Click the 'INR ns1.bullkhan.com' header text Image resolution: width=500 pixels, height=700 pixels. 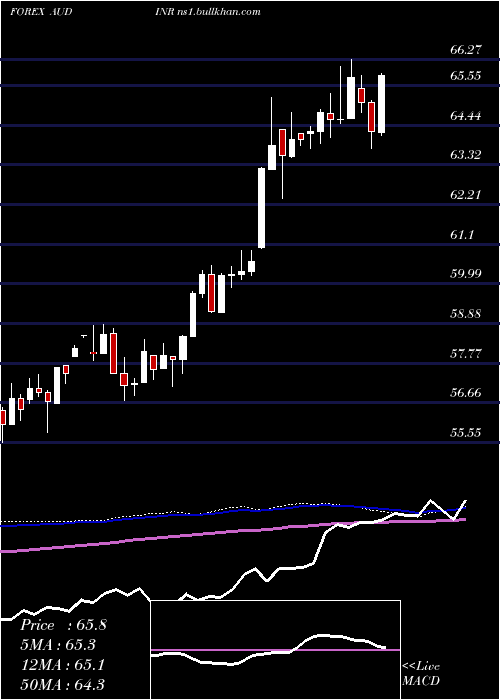[206, 12]
